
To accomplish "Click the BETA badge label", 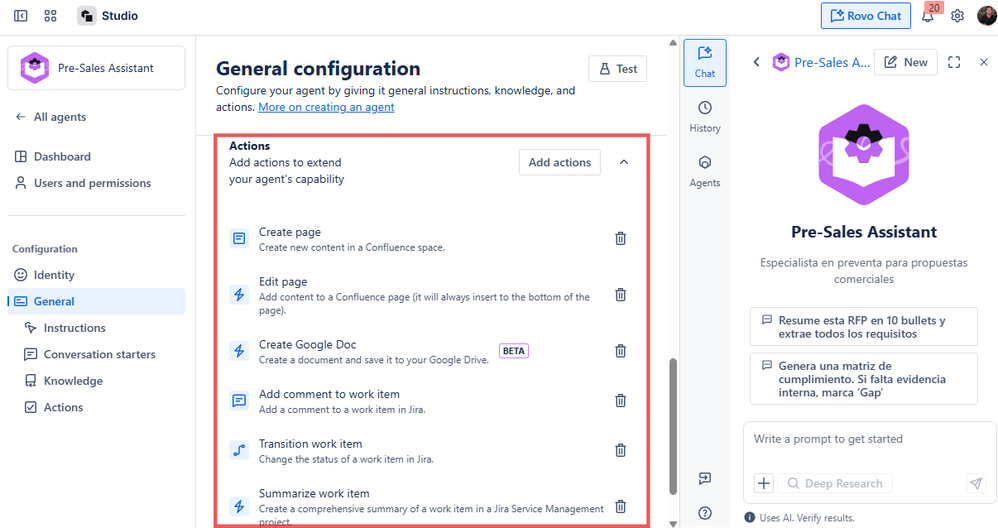I will (514, 351).
